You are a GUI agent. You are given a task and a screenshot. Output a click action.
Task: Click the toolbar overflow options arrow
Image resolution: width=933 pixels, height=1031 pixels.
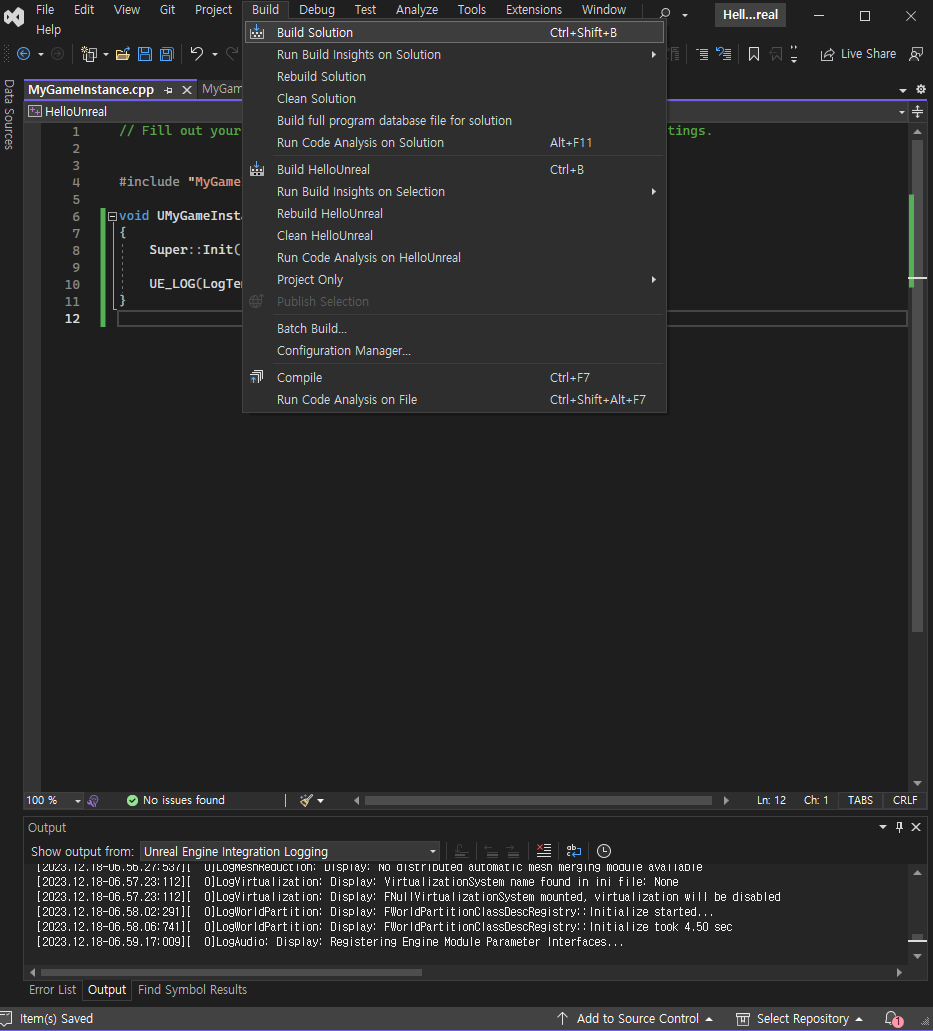(794, 54)
